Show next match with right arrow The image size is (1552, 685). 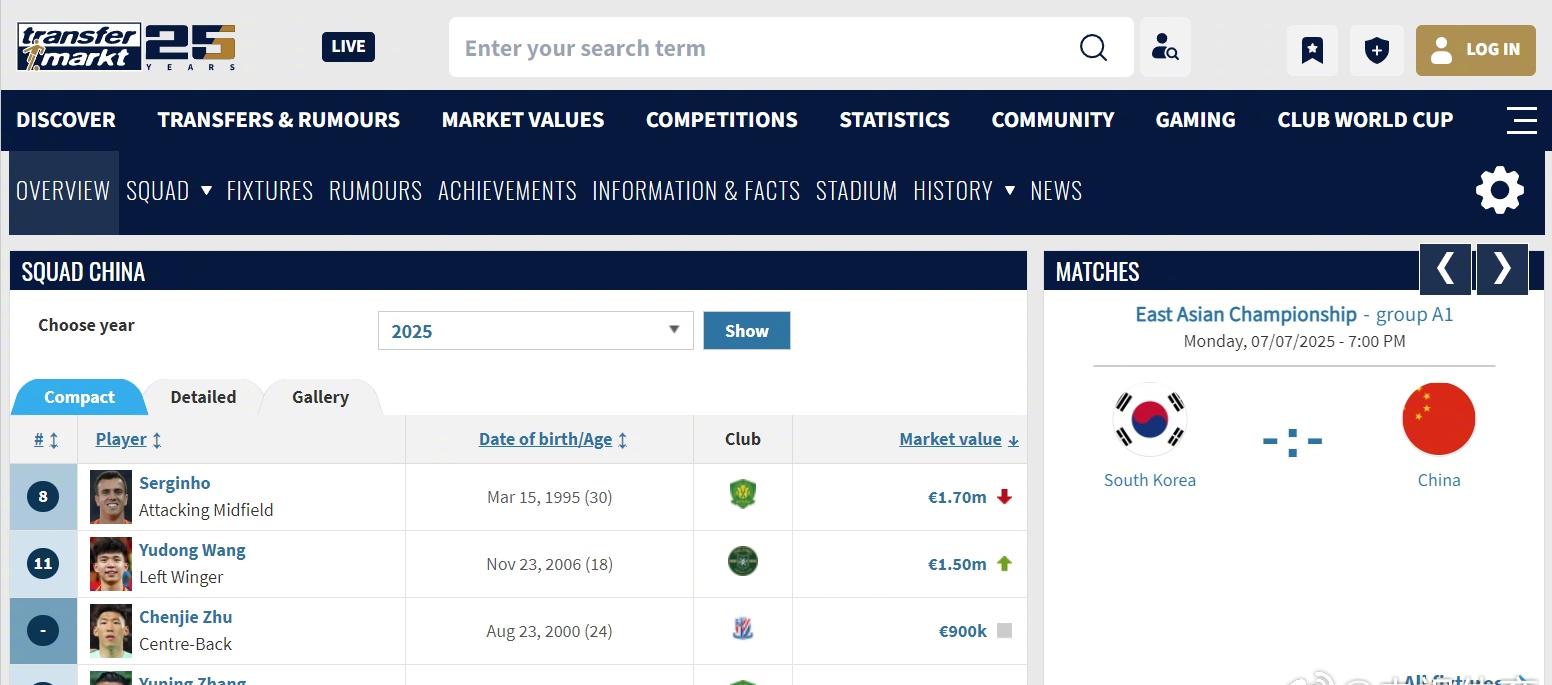click(x=1502, y=269)
